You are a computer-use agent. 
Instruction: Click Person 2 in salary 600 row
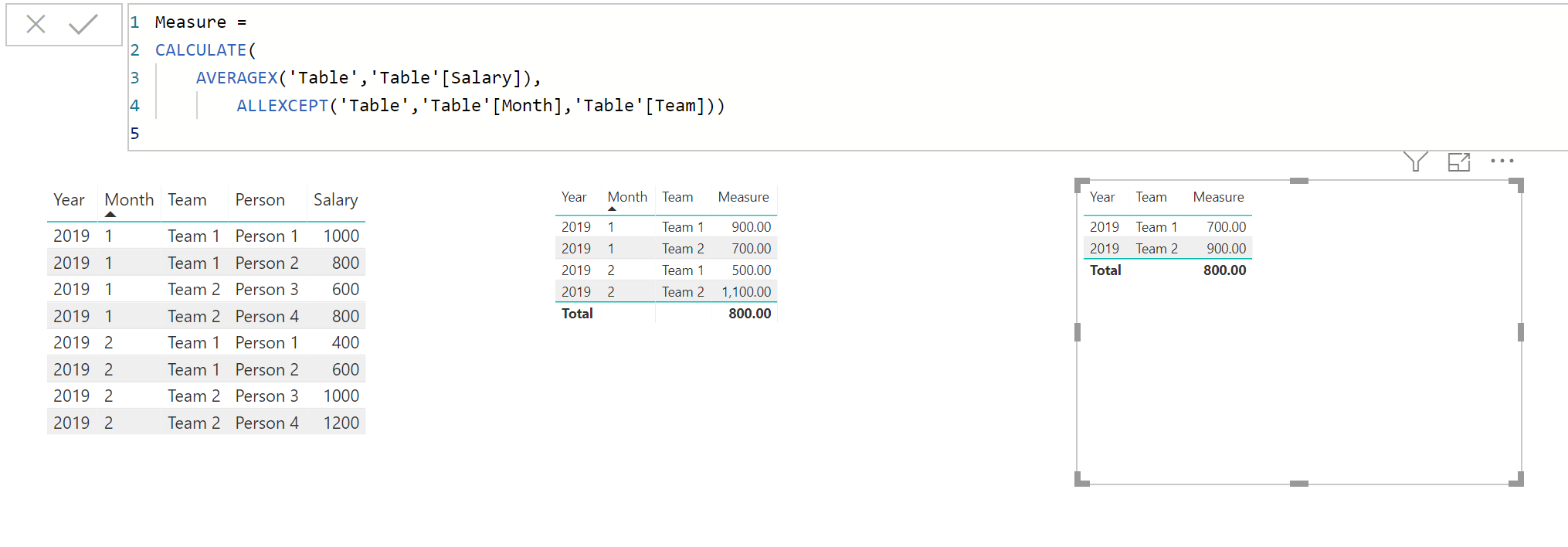[266, 369]
